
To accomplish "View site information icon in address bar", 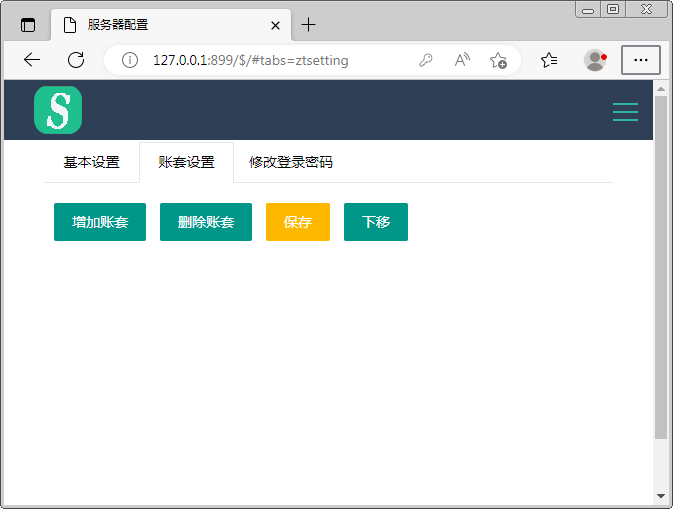I will click(x=129, y=60).
